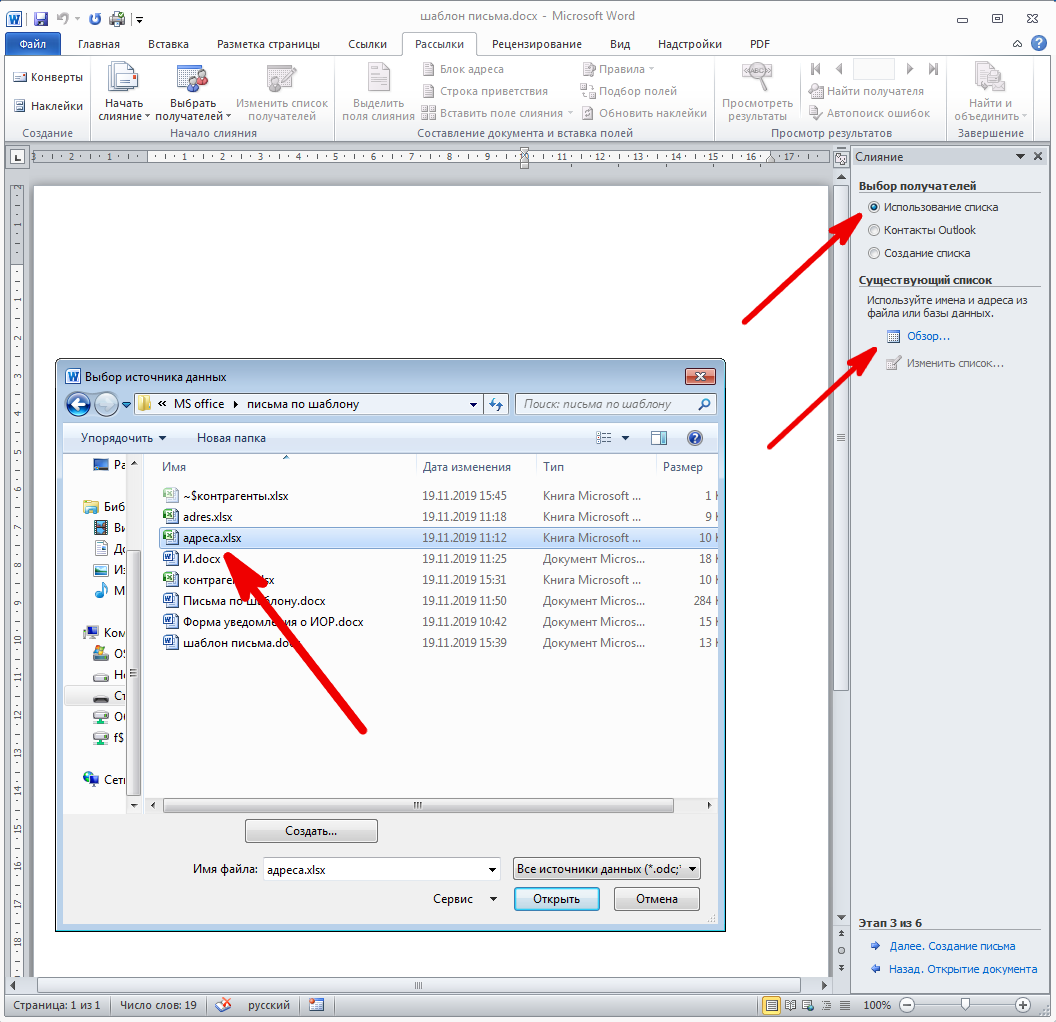
Task: Switch to the Рецензирование tab
Action: click(537, 44)
